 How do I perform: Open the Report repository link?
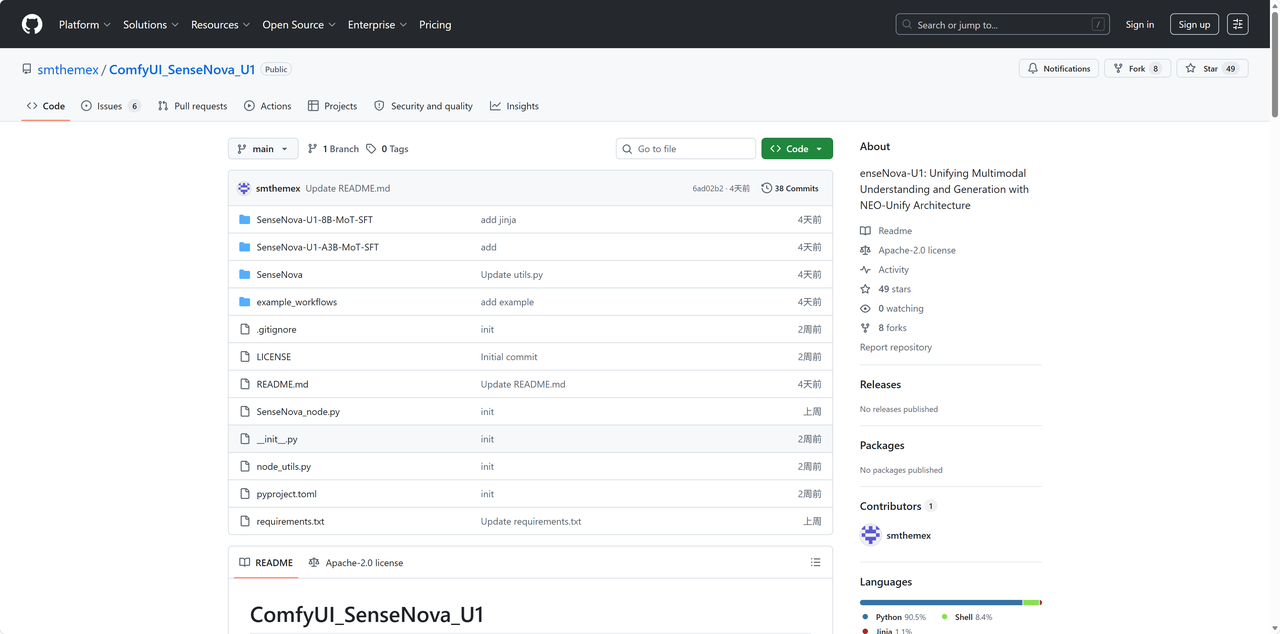(x=896, y=347)
